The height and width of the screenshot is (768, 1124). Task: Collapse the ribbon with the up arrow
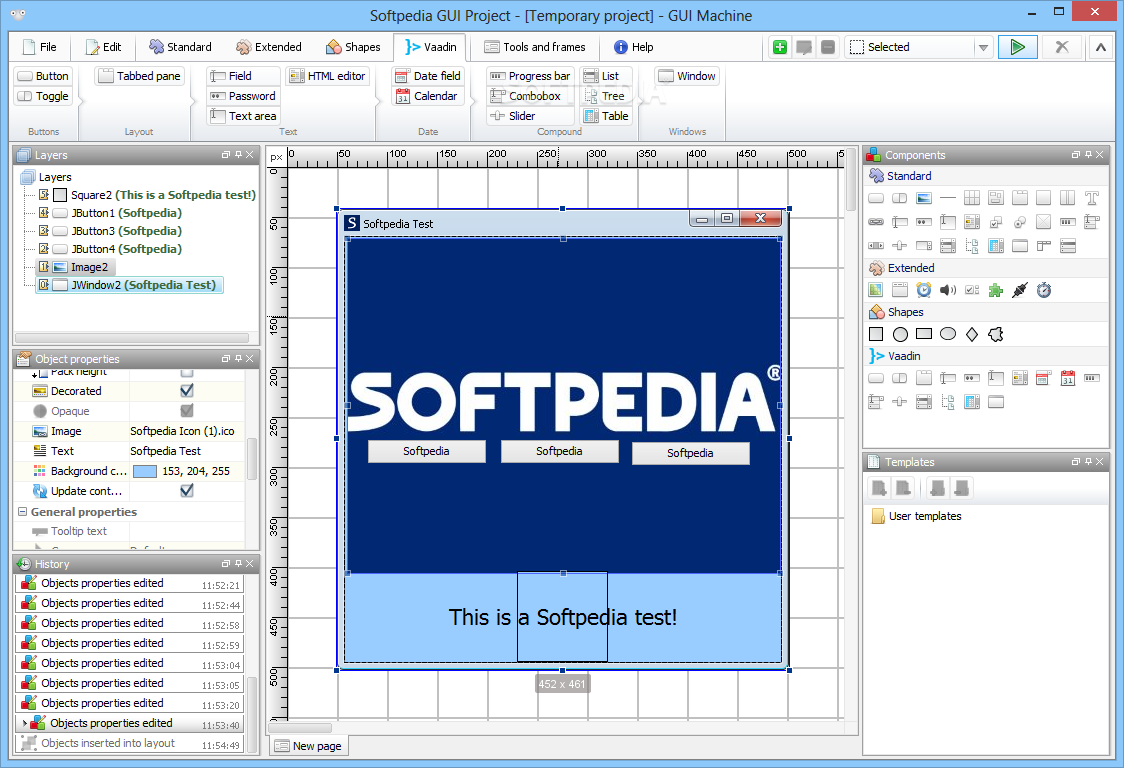1100,47
